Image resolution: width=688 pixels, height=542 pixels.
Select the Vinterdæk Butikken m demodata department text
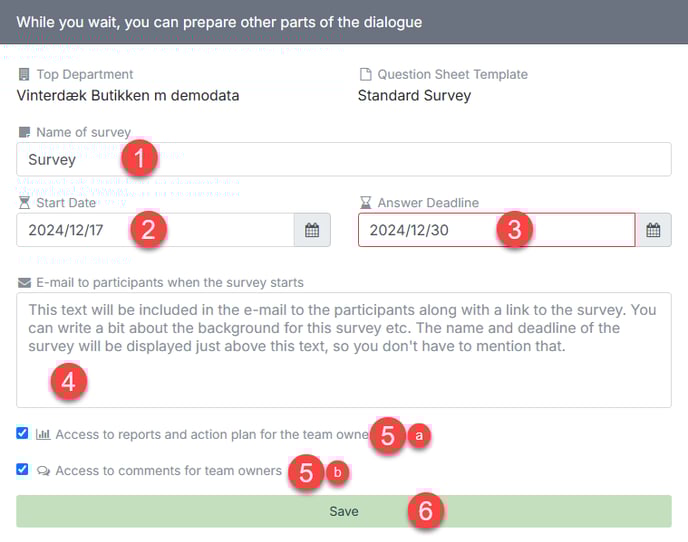(x=128, y=96)
